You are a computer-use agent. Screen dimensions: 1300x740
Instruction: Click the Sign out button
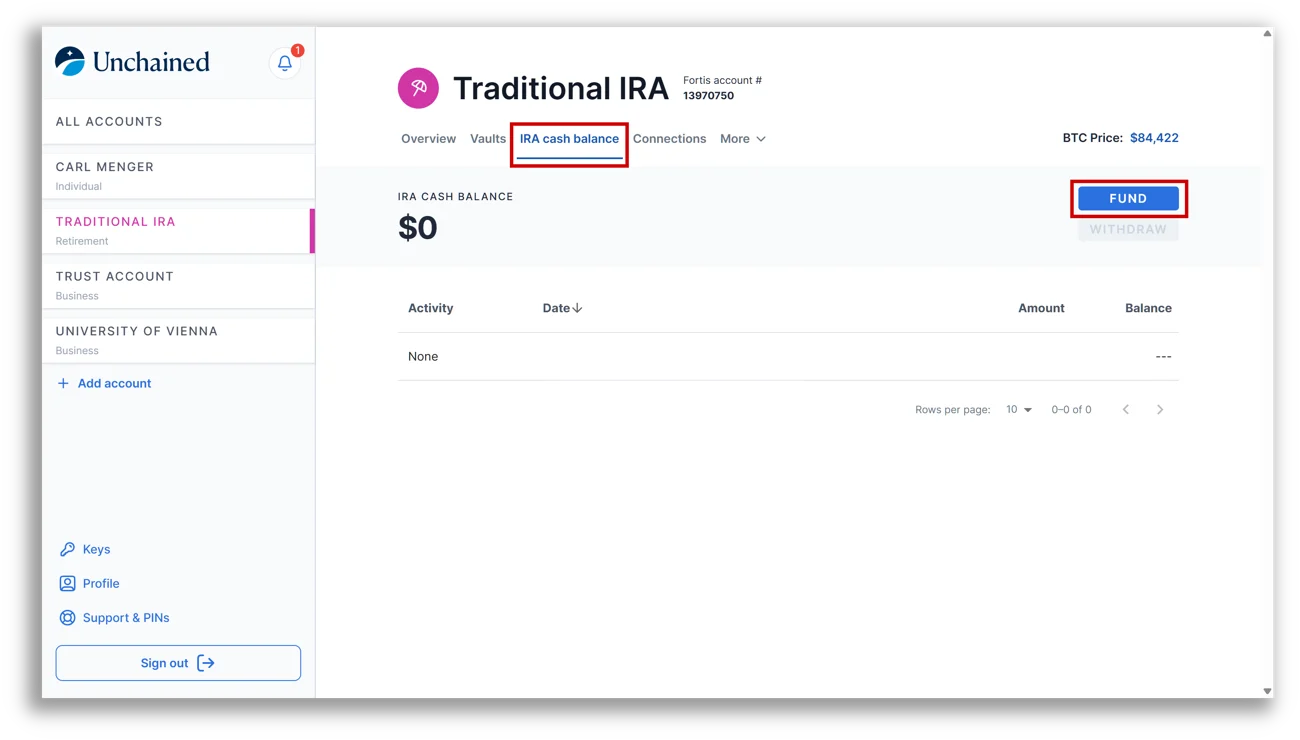tap(178, 663)
